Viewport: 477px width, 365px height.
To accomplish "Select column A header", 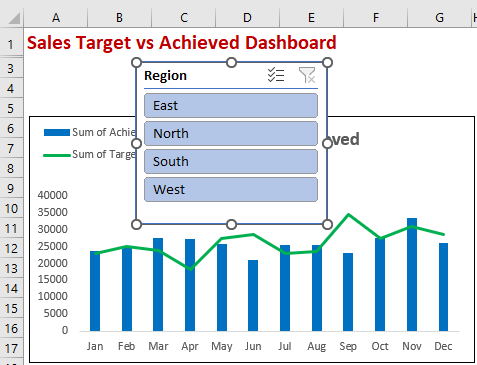I will point(56,18).
